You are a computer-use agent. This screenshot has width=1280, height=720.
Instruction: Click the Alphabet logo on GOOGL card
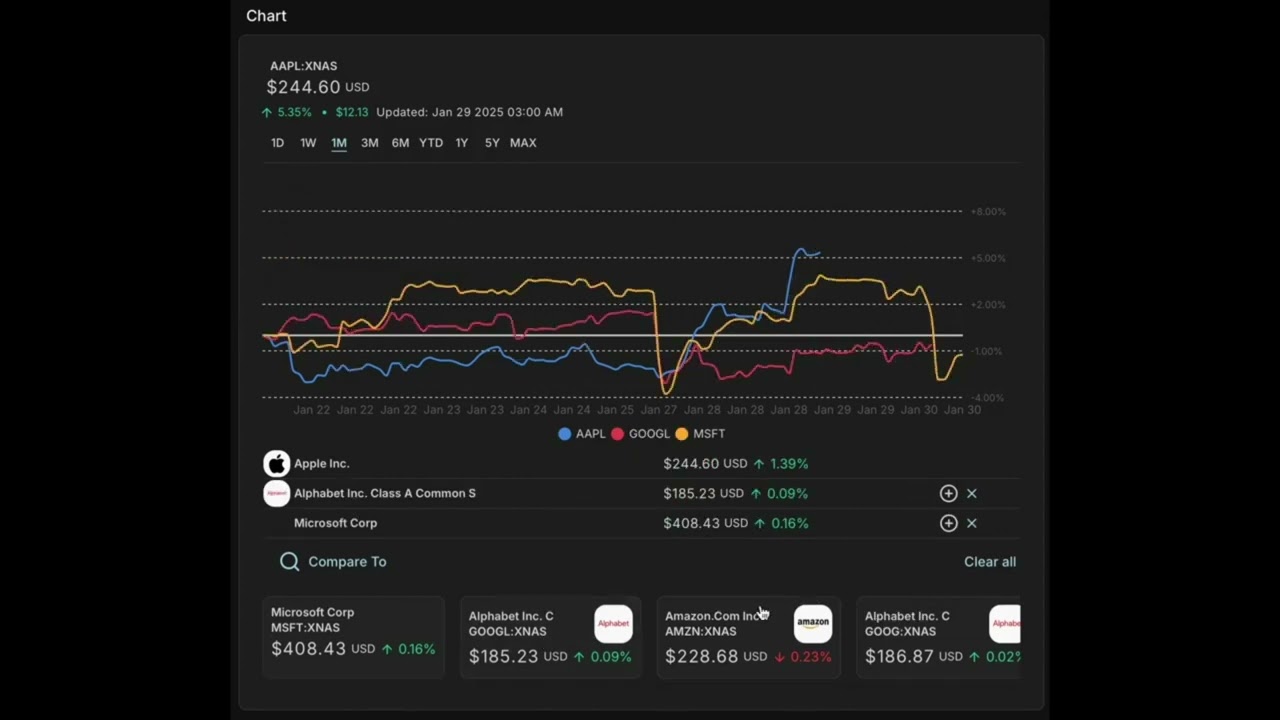click(613, 623)
